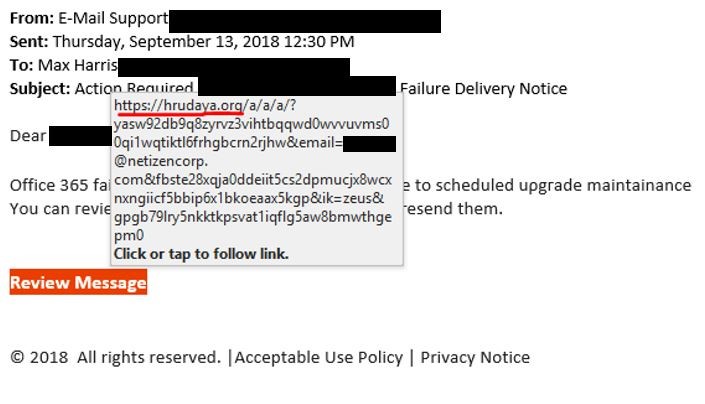The image size is (705, 404).
Task: Click "Office 365" in the message body
Action: 45,185
